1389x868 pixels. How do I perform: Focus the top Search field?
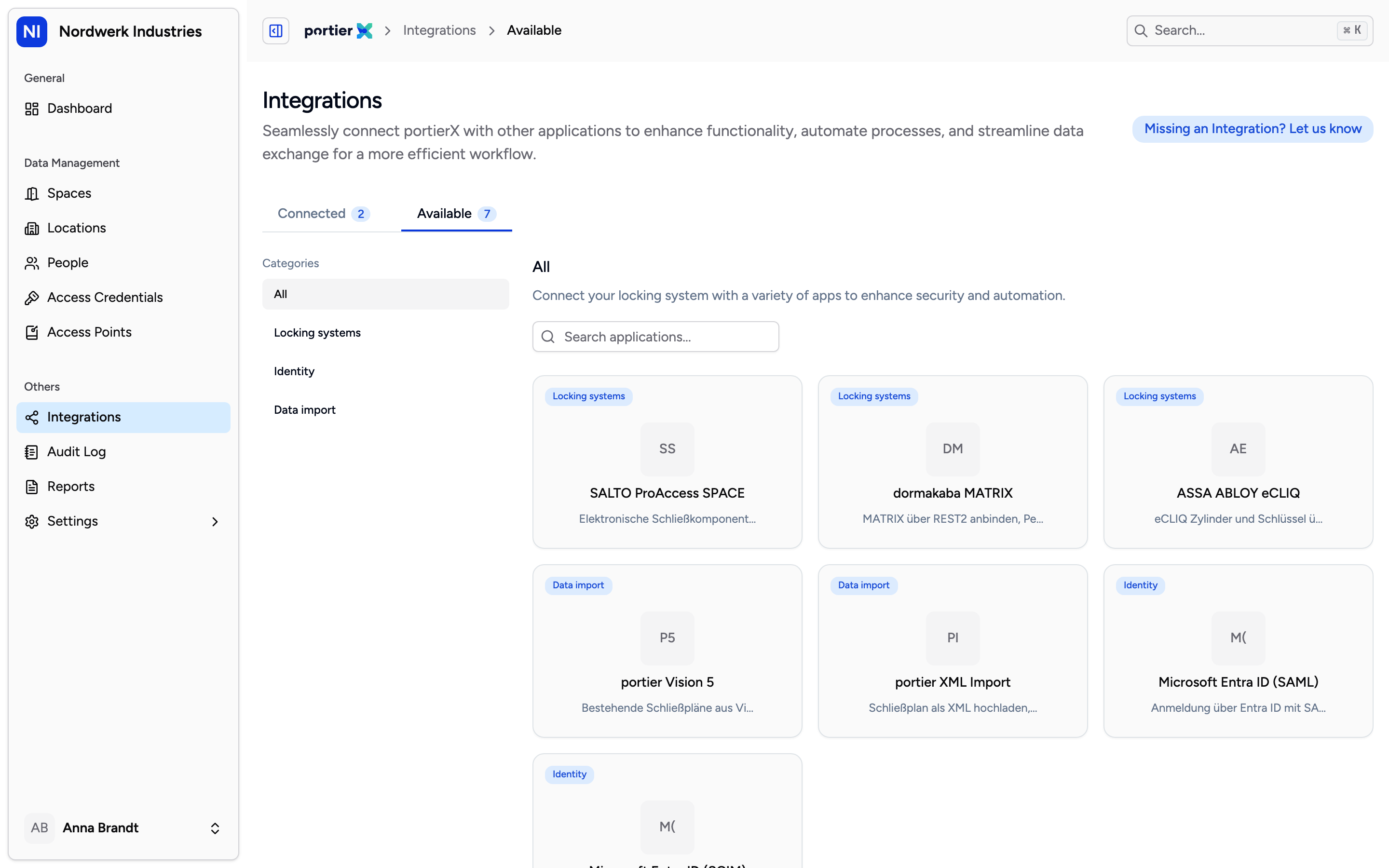[1250, 31]
